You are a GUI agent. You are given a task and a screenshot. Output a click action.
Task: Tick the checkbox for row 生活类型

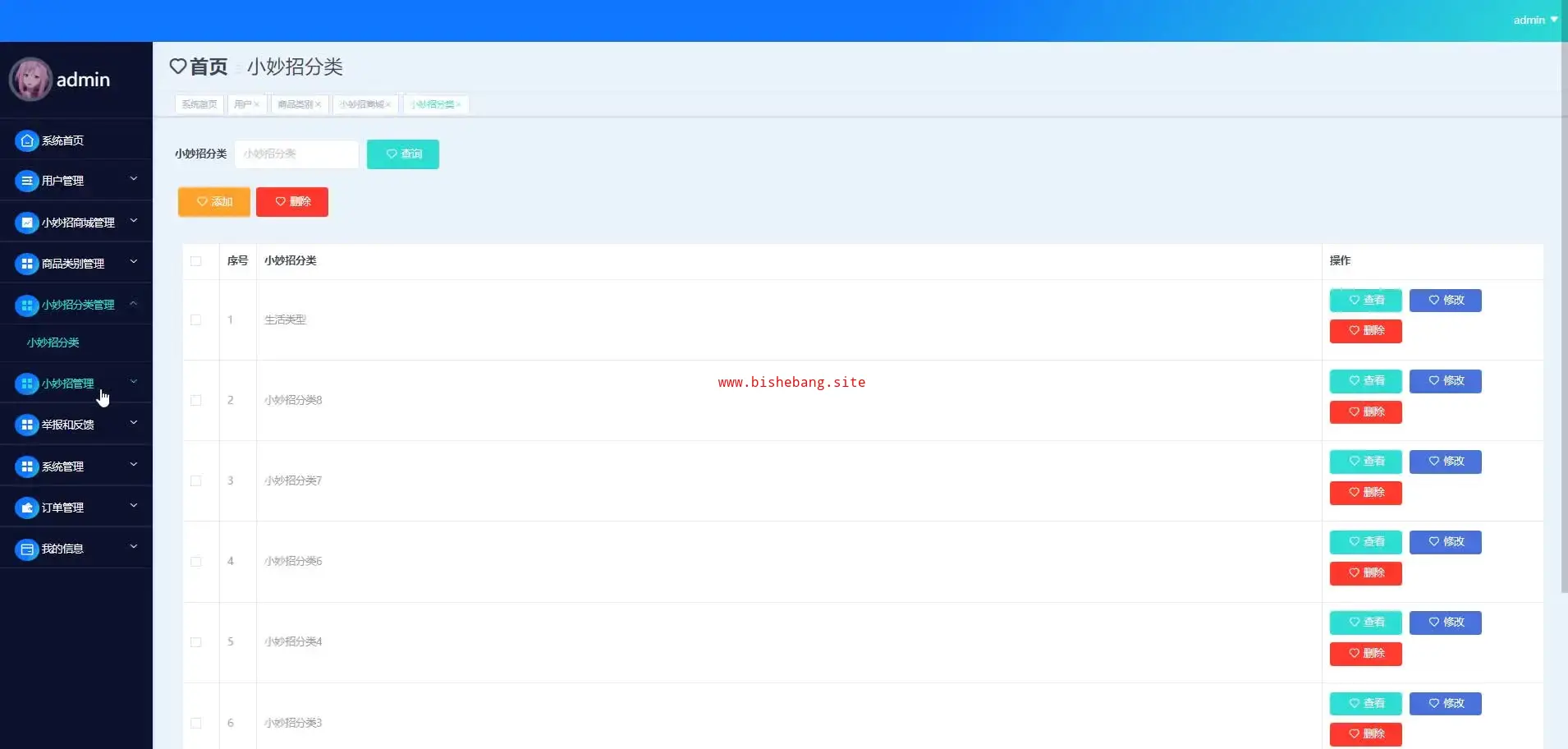196,319
